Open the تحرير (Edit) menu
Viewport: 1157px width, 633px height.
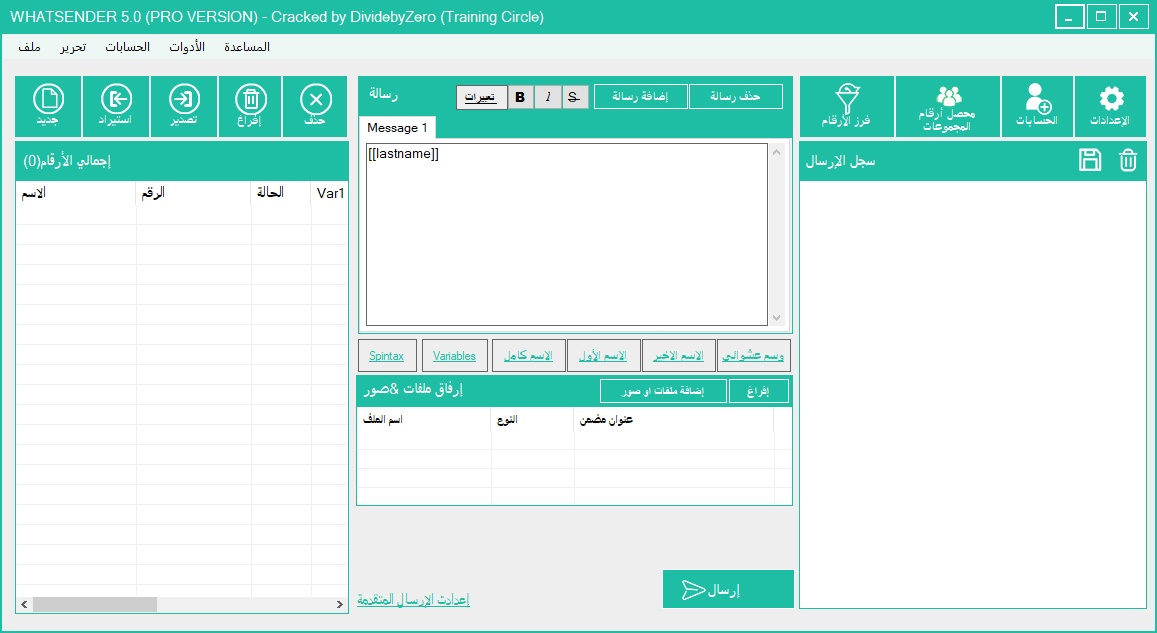tap(73, 46)
